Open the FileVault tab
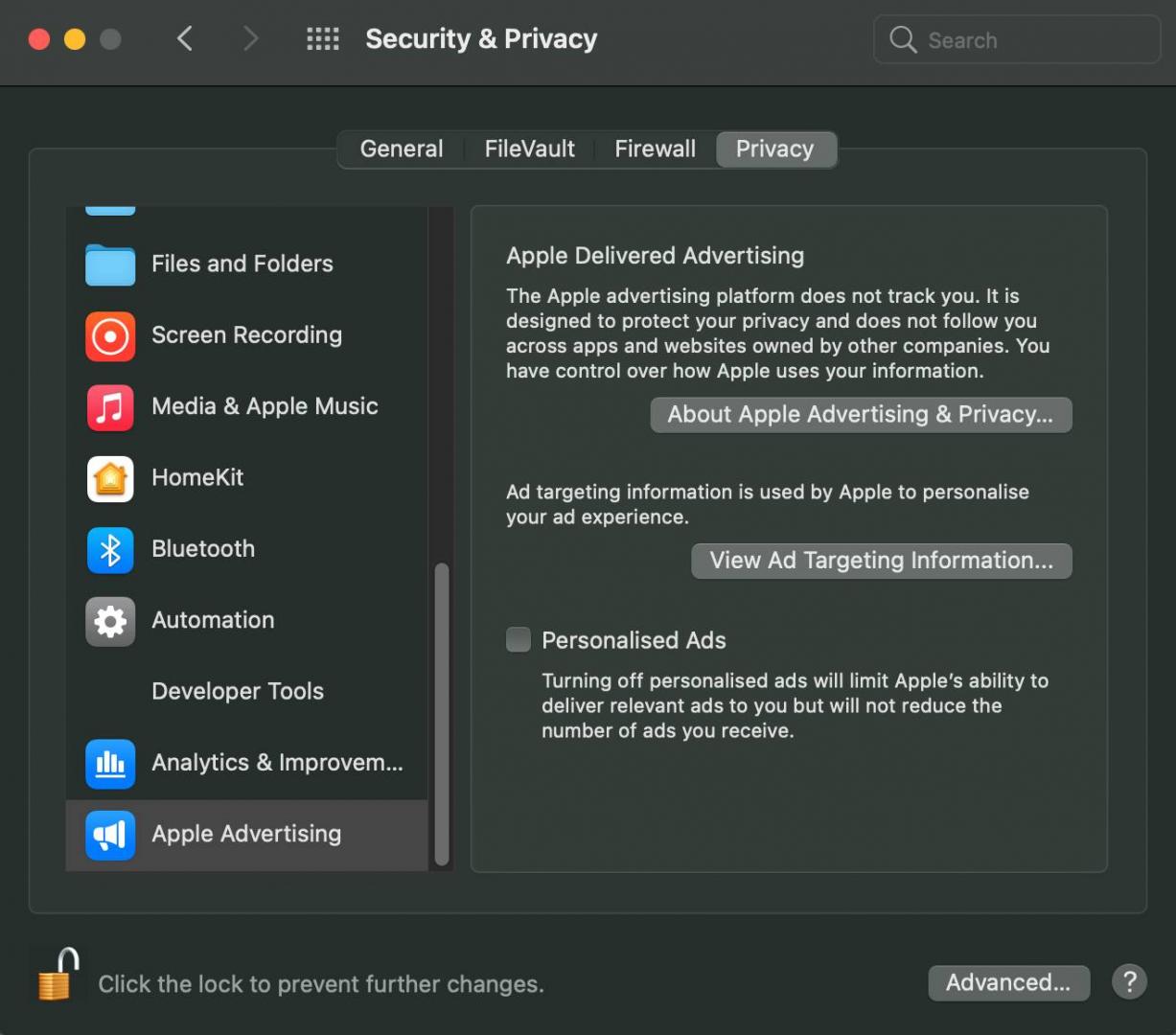This screenshot has height=1035, width=1176. tap(529, 149)
